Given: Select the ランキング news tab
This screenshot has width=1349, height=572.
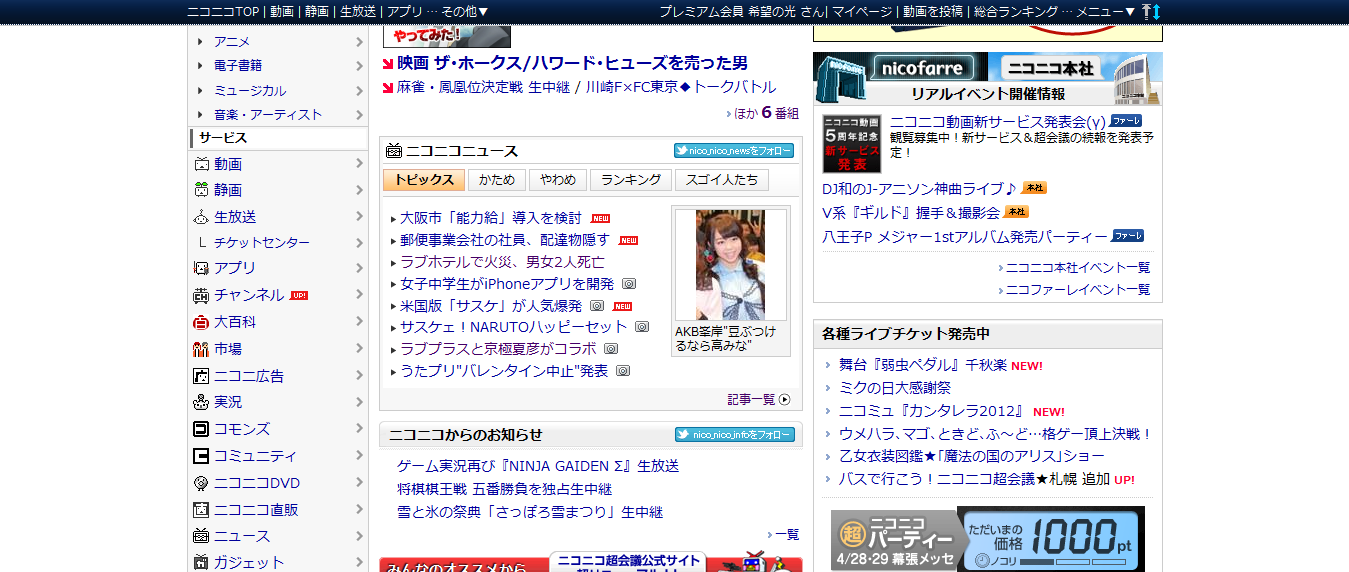Looking at the screenshot, I should 630,180.
